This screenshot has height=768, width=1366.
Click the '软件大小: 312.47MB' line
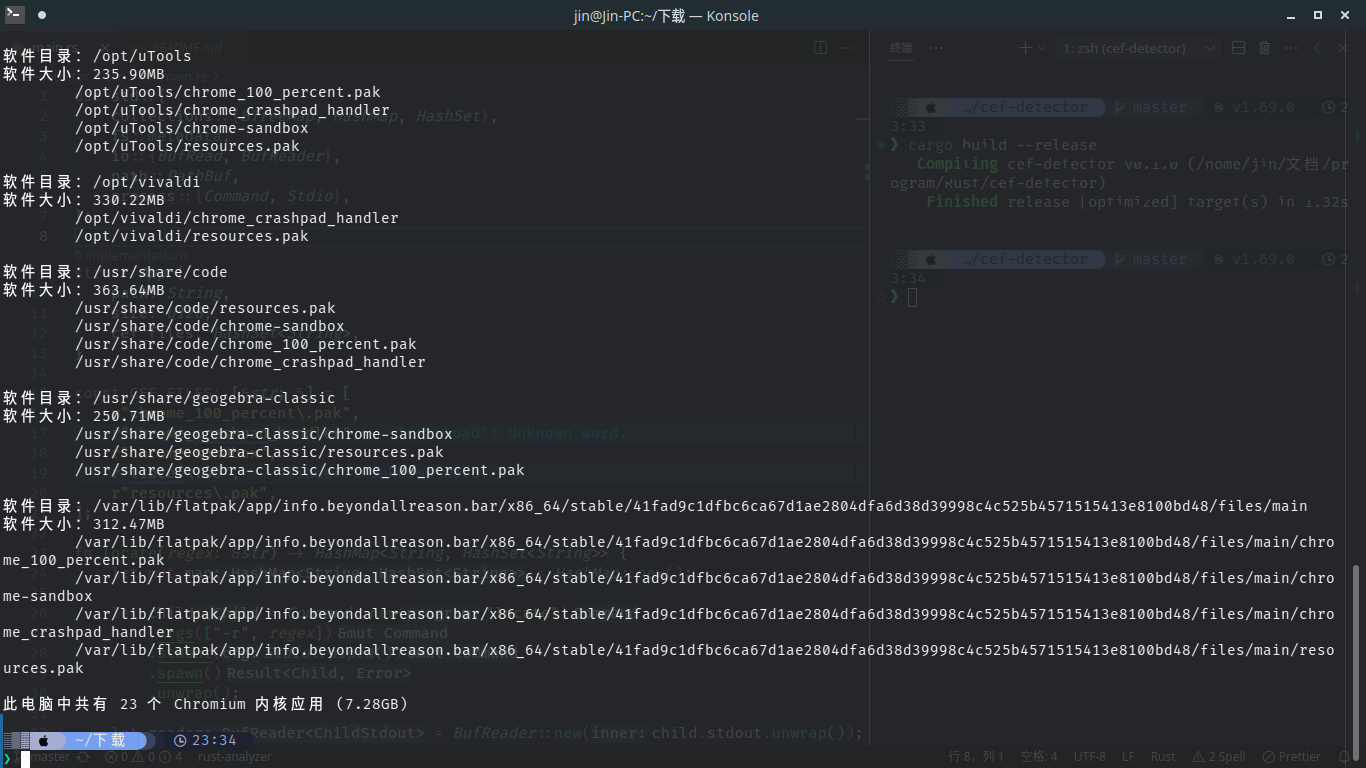pos(84,524)
